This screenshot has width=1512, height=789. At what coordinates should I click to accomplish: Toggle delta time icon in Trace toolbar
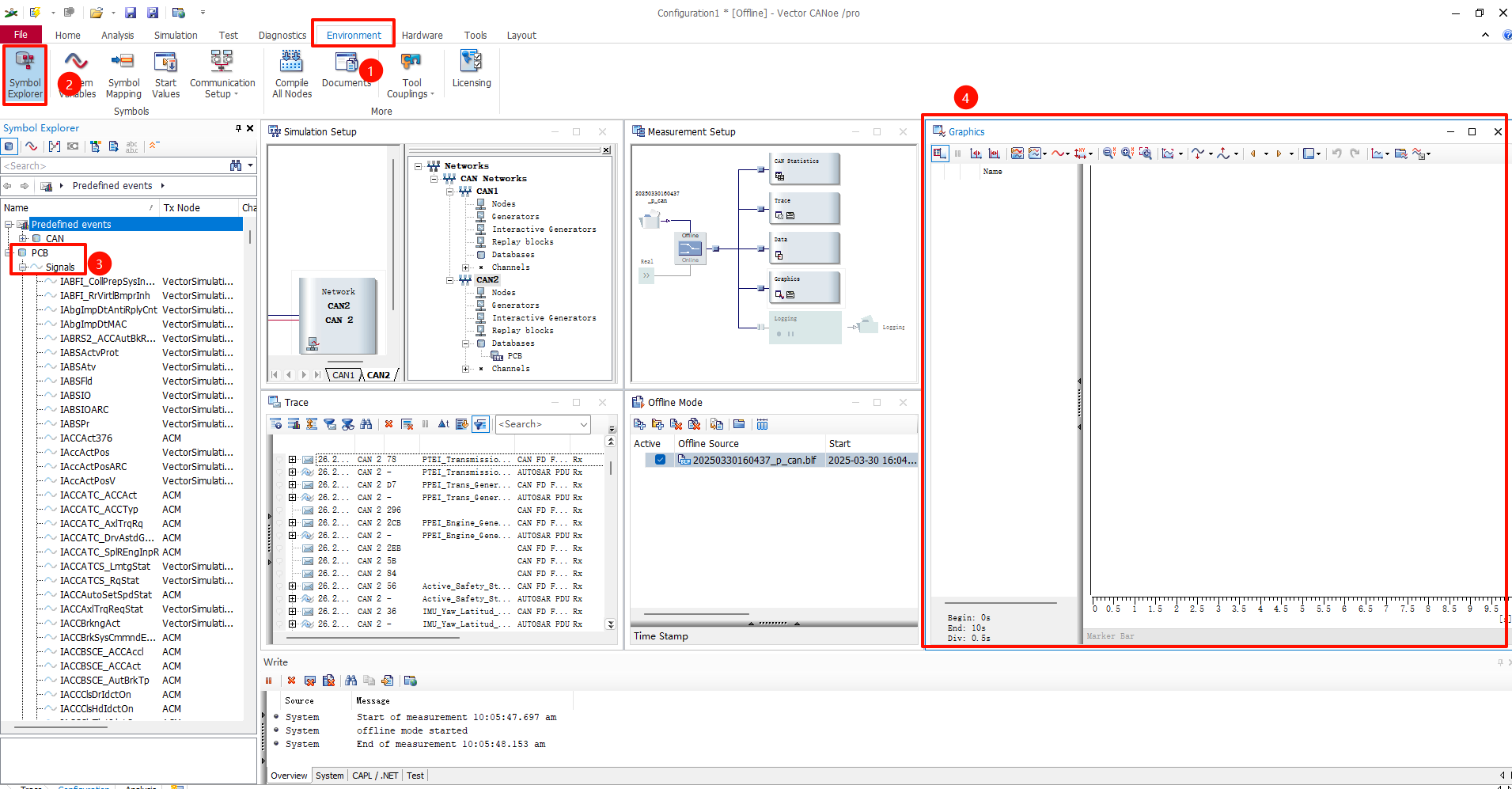(x=444, y=424)
